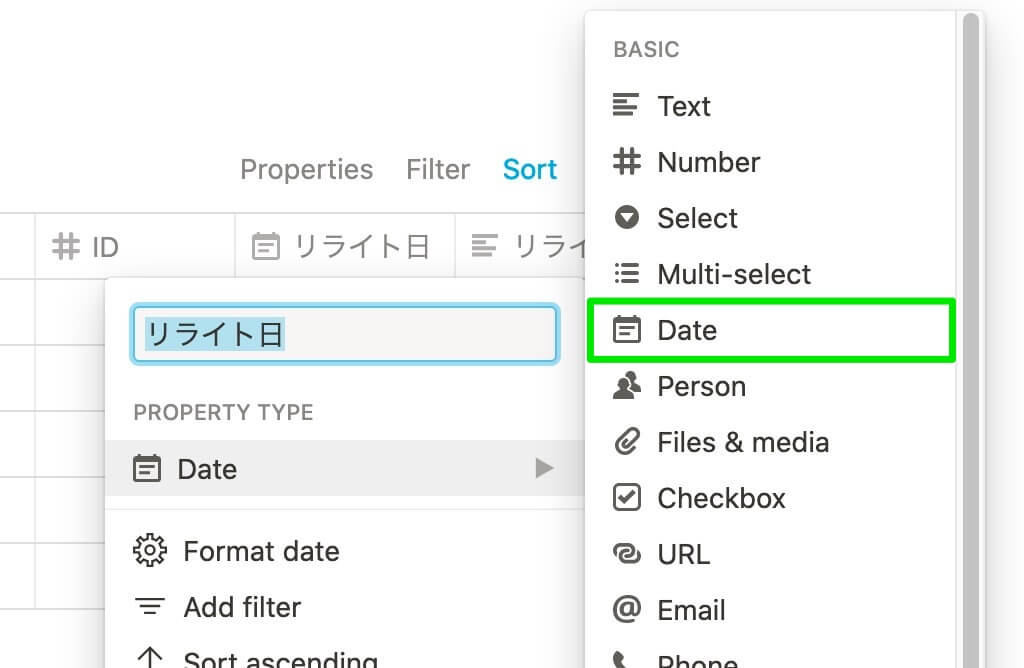Click the Format date gear icon
Viewport: 1024px width, 668px height.
point(150,550)
